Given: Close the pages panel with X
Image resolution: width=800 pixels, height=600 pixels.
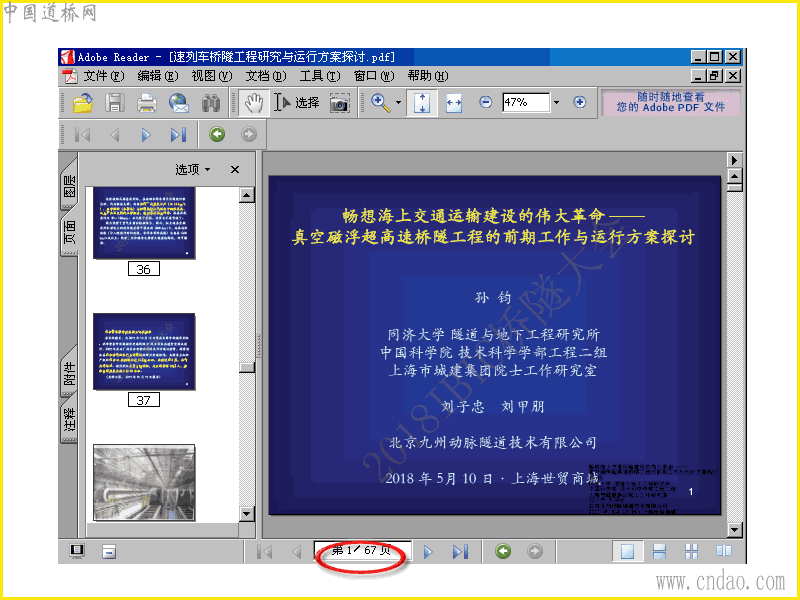Looking at the screenshot, I should (x=235, y=169).
